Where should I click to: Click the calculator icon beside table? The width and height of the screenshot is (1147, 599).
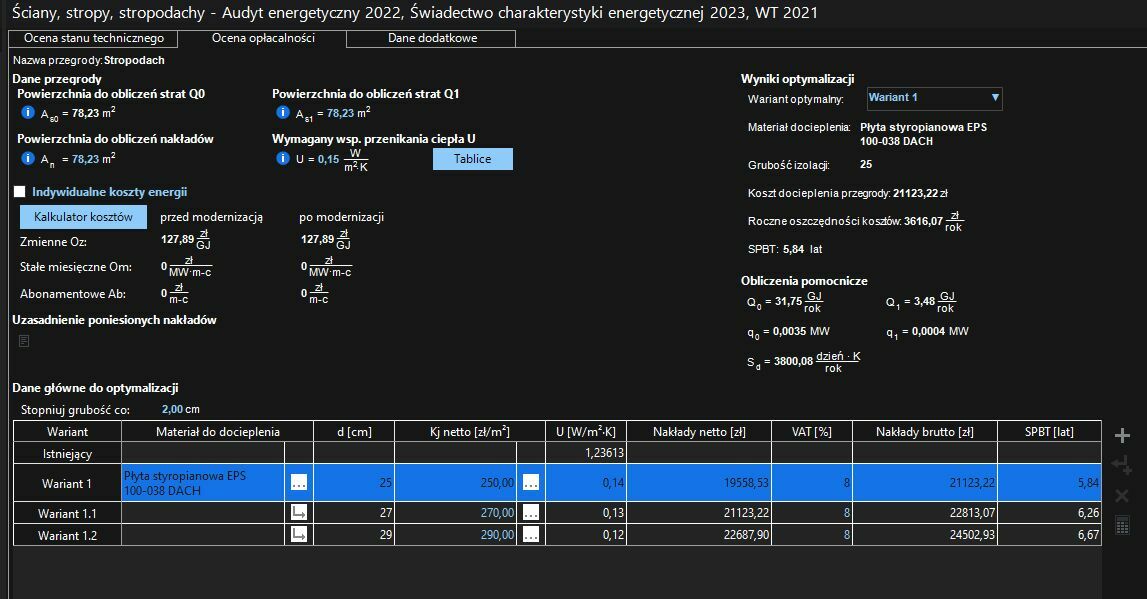tap(1122, 525)
